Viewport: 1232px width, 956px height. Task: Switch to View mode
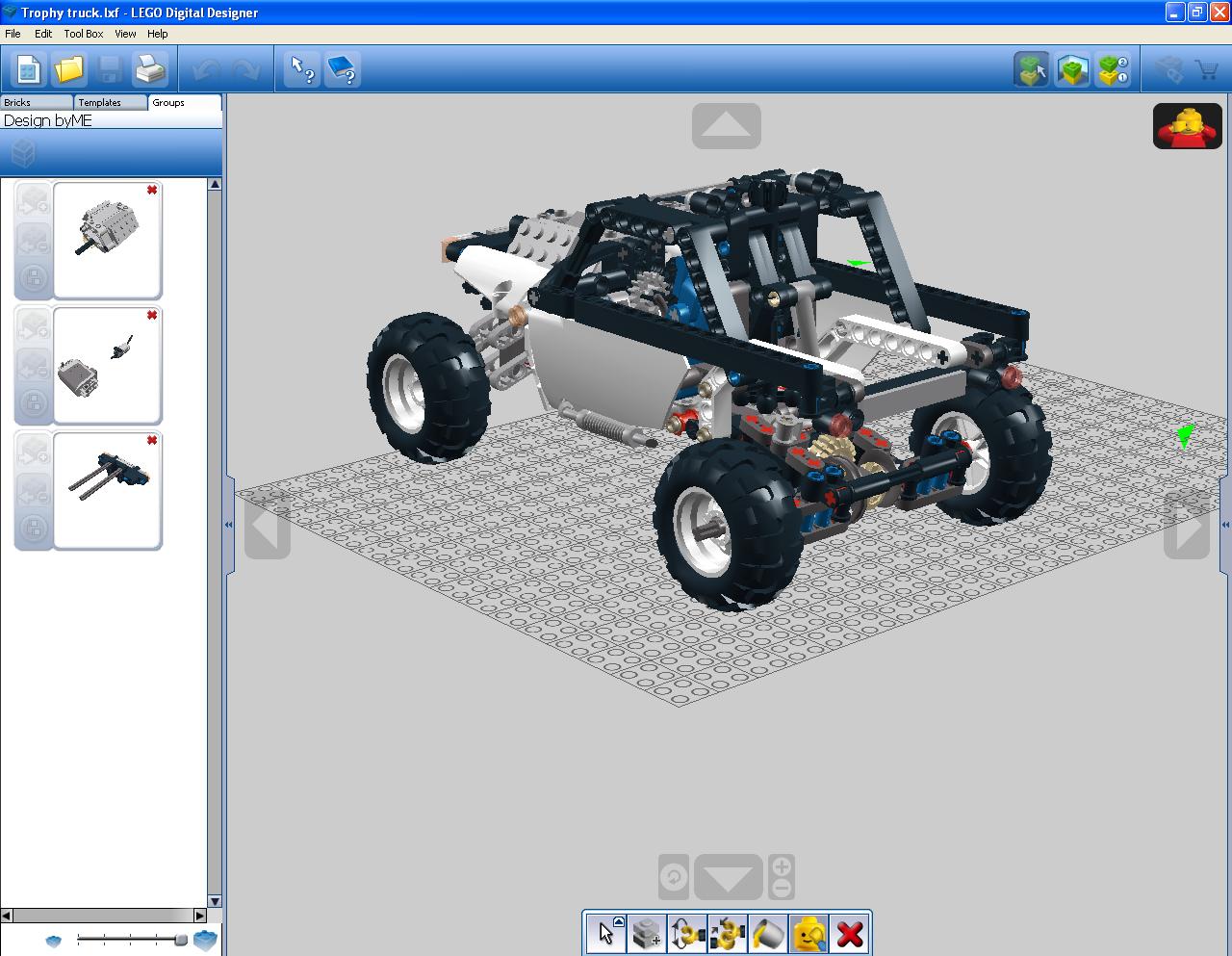(1072, 69)
